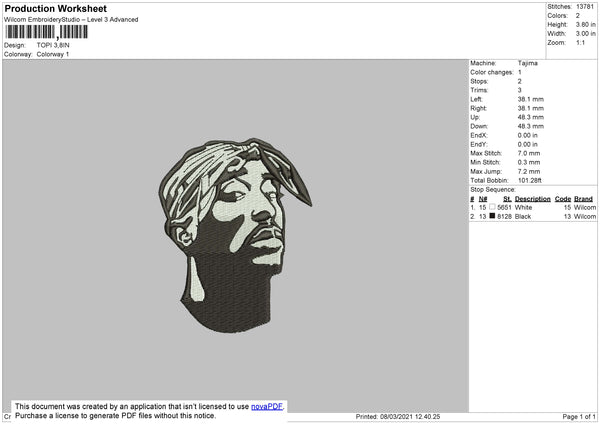Viewport: 600px width, 424px height.
Task: Select the Max Stitch value 7.0 mm
Action: pos(529,153)
